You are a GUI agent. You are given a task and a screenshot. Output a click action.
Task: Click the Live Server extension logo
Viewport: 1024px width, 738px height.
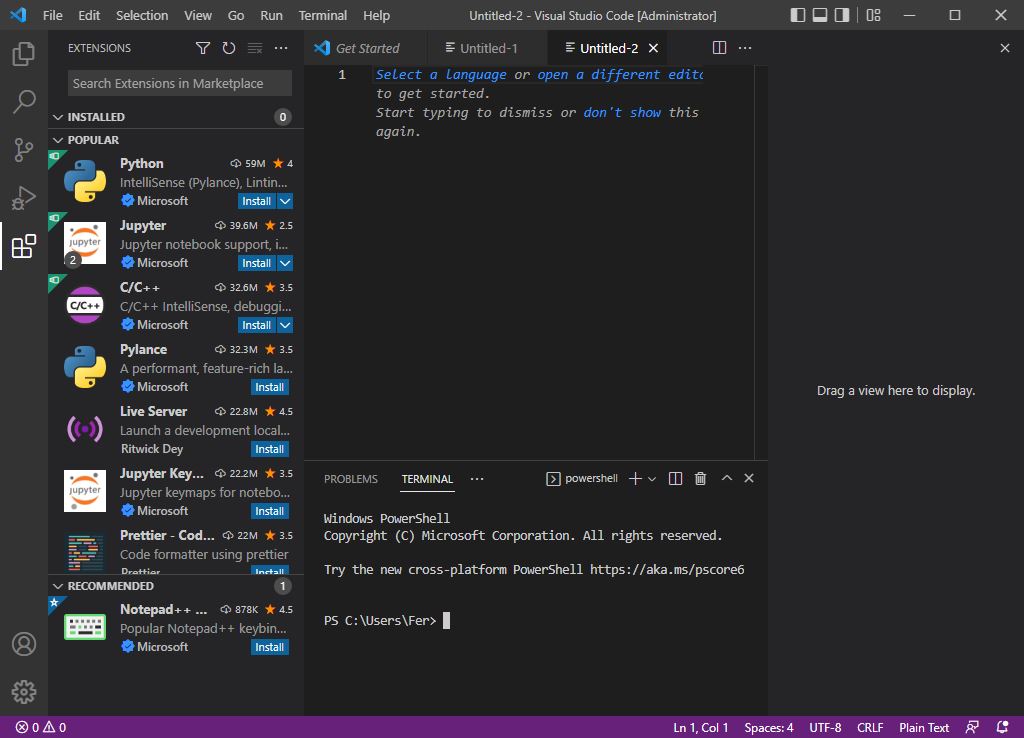85,429
